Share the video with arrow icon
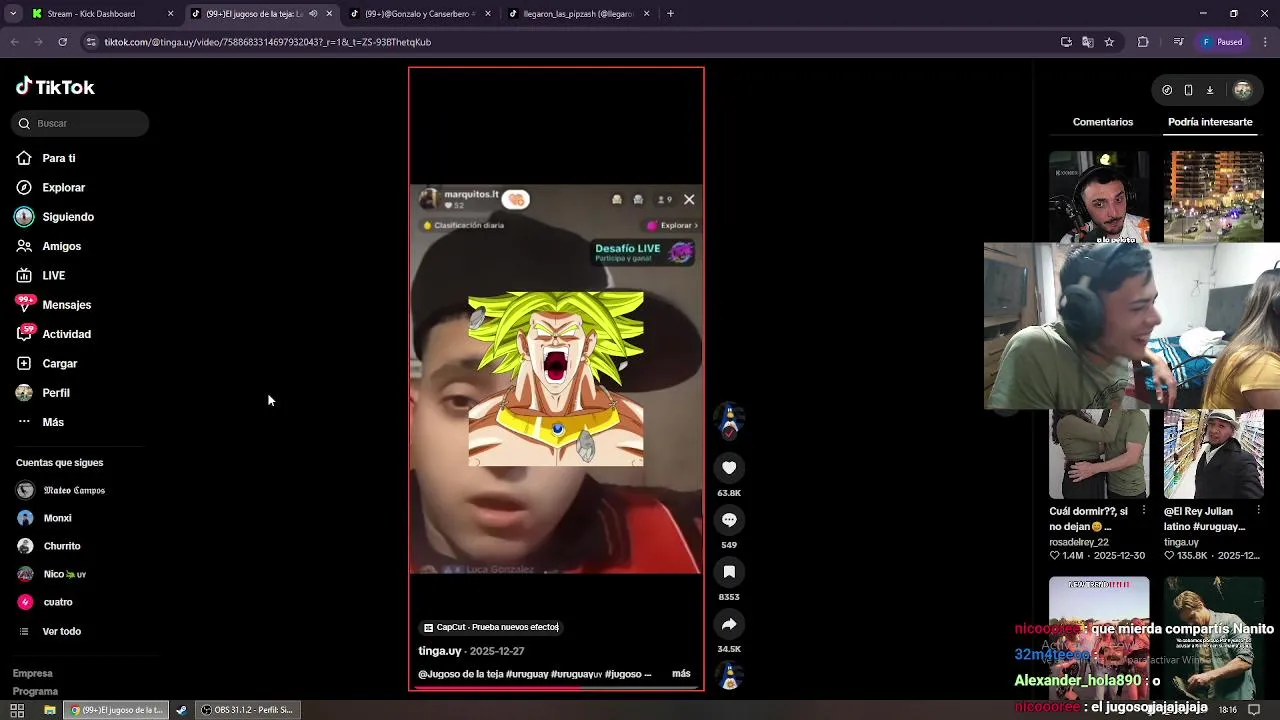This screenshot has height=720, width=1280. point(729,624)
